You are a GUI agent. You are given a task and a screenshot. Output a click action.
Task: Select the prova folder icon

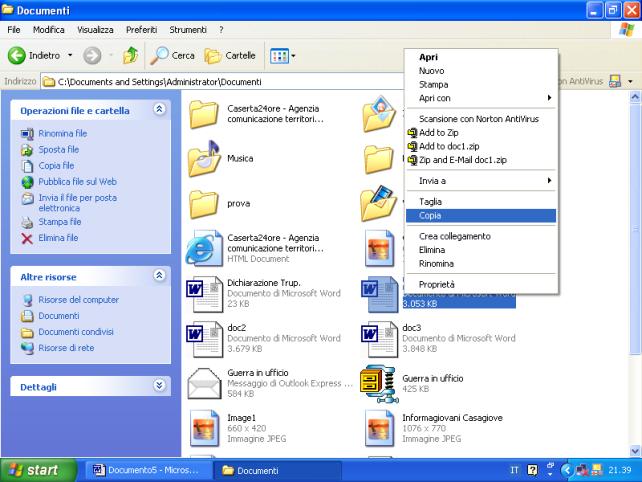(x=204, y=203)
